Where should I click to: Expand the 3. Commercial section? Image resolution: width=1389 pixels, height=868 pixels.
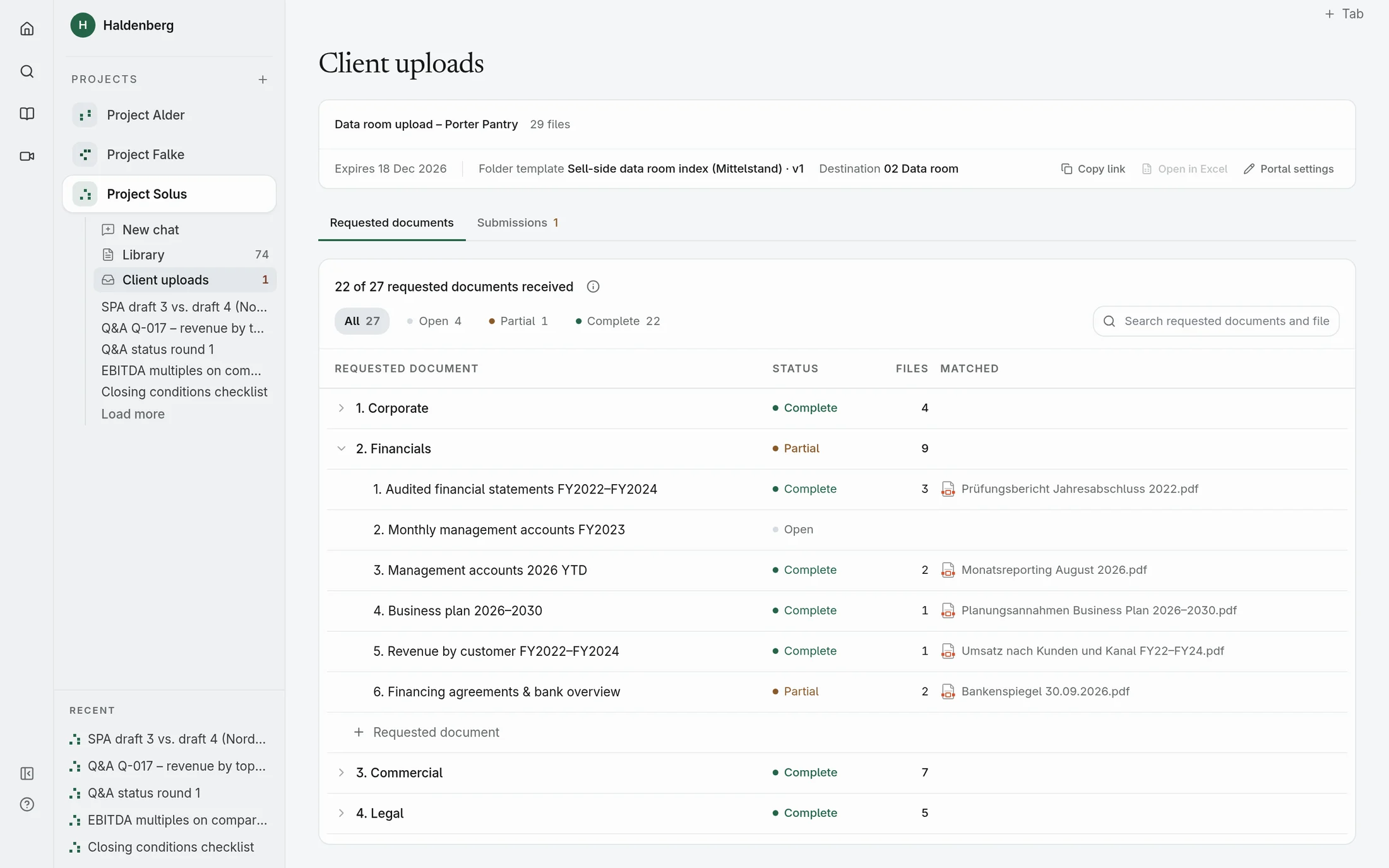pyautogui.click(x=341, y=773)
